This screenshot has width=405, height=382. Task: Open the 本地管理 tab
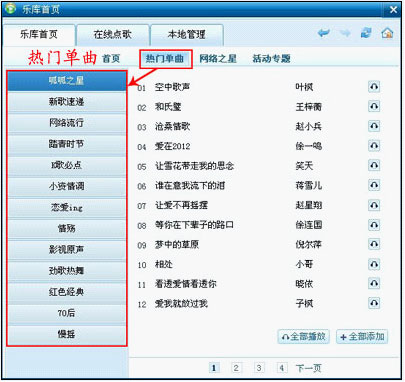click(x=187, y=35)
